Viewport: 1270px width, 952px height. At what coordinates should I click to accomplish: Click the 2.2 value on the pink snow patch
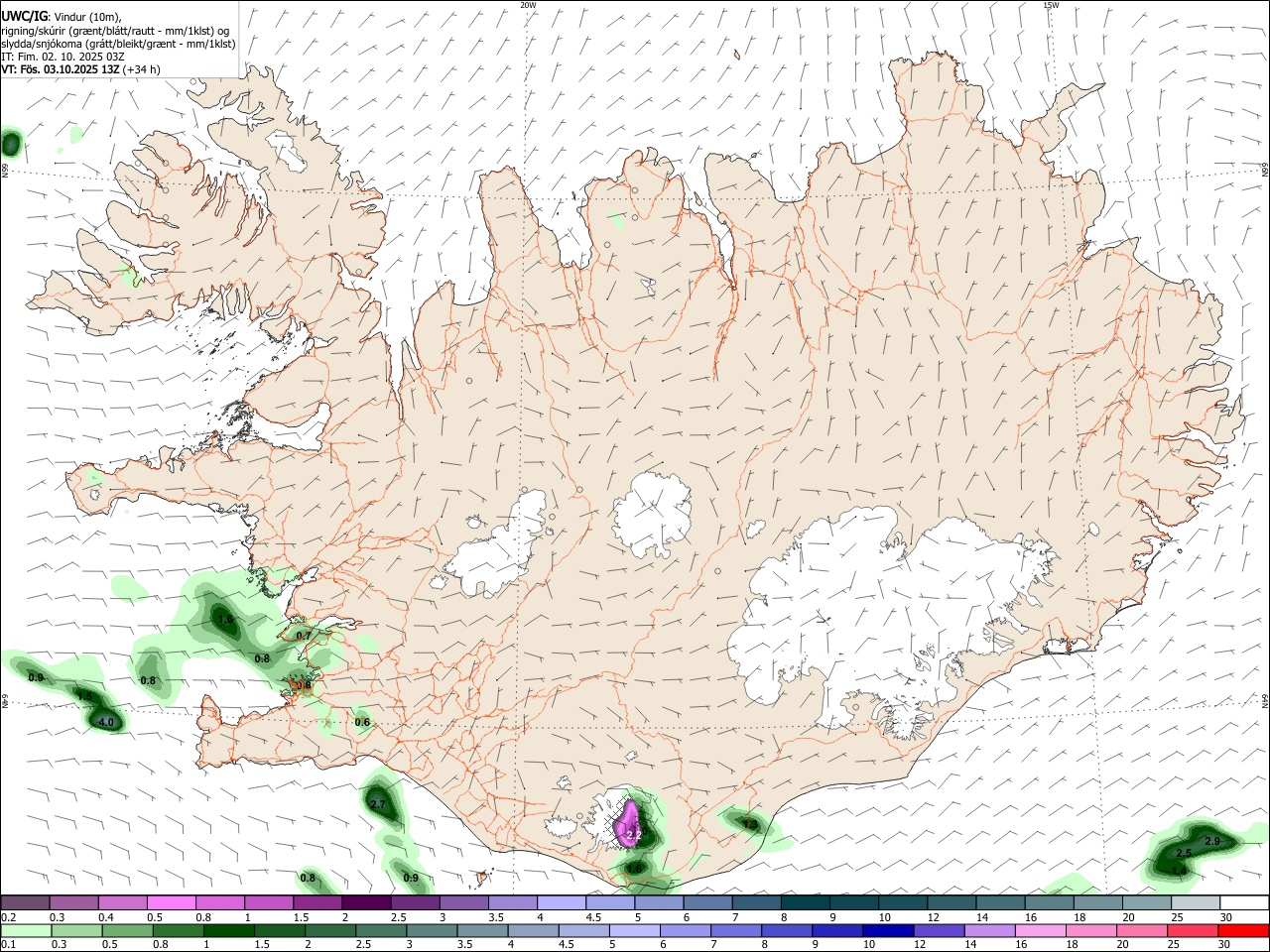634,836
